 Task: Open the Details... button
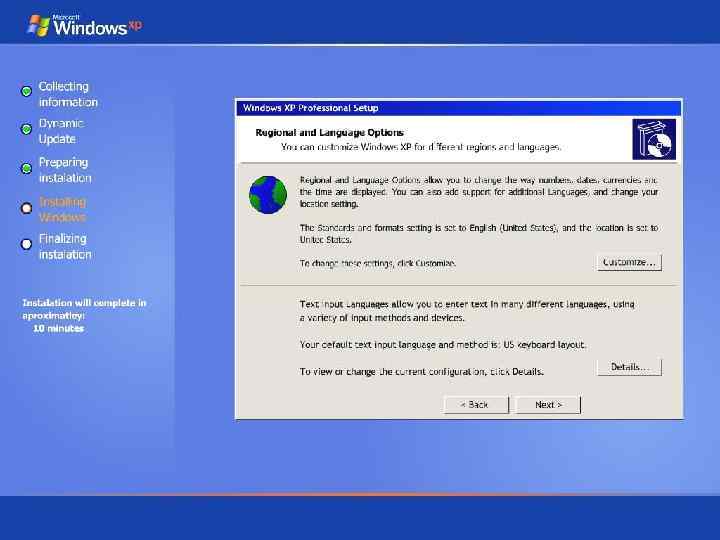(630, 367)
